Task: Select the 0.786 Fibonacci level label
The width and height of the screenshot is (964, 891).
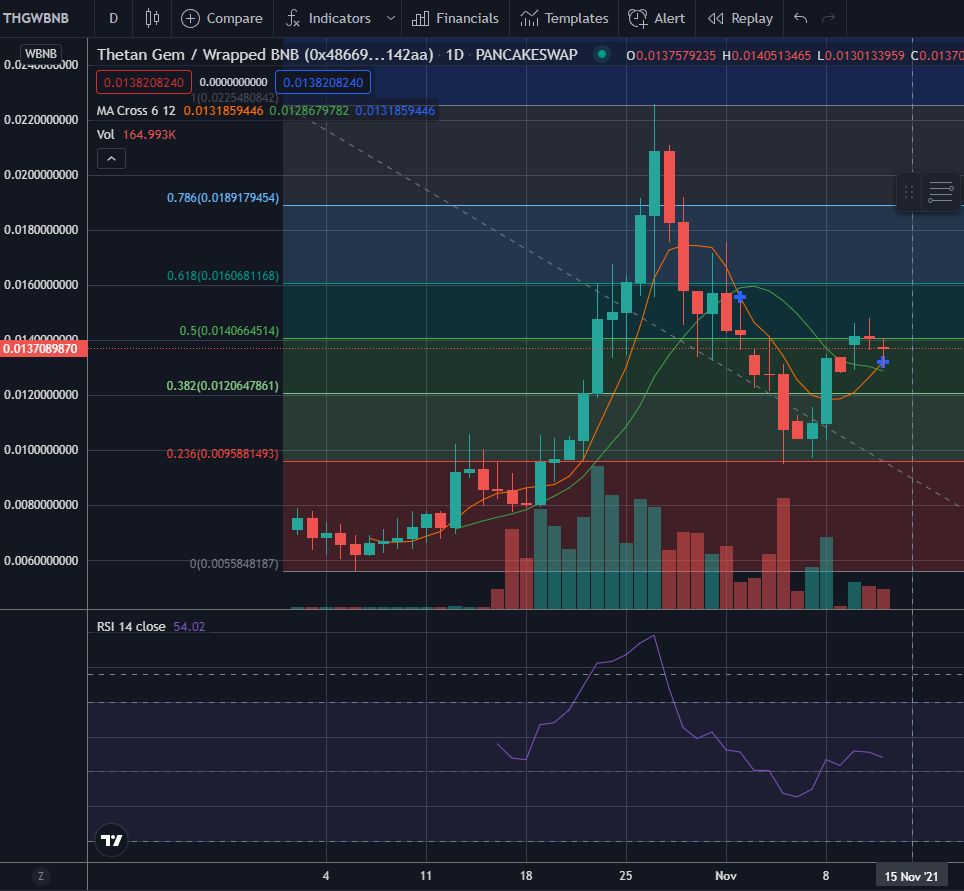Action: (223, 198)
